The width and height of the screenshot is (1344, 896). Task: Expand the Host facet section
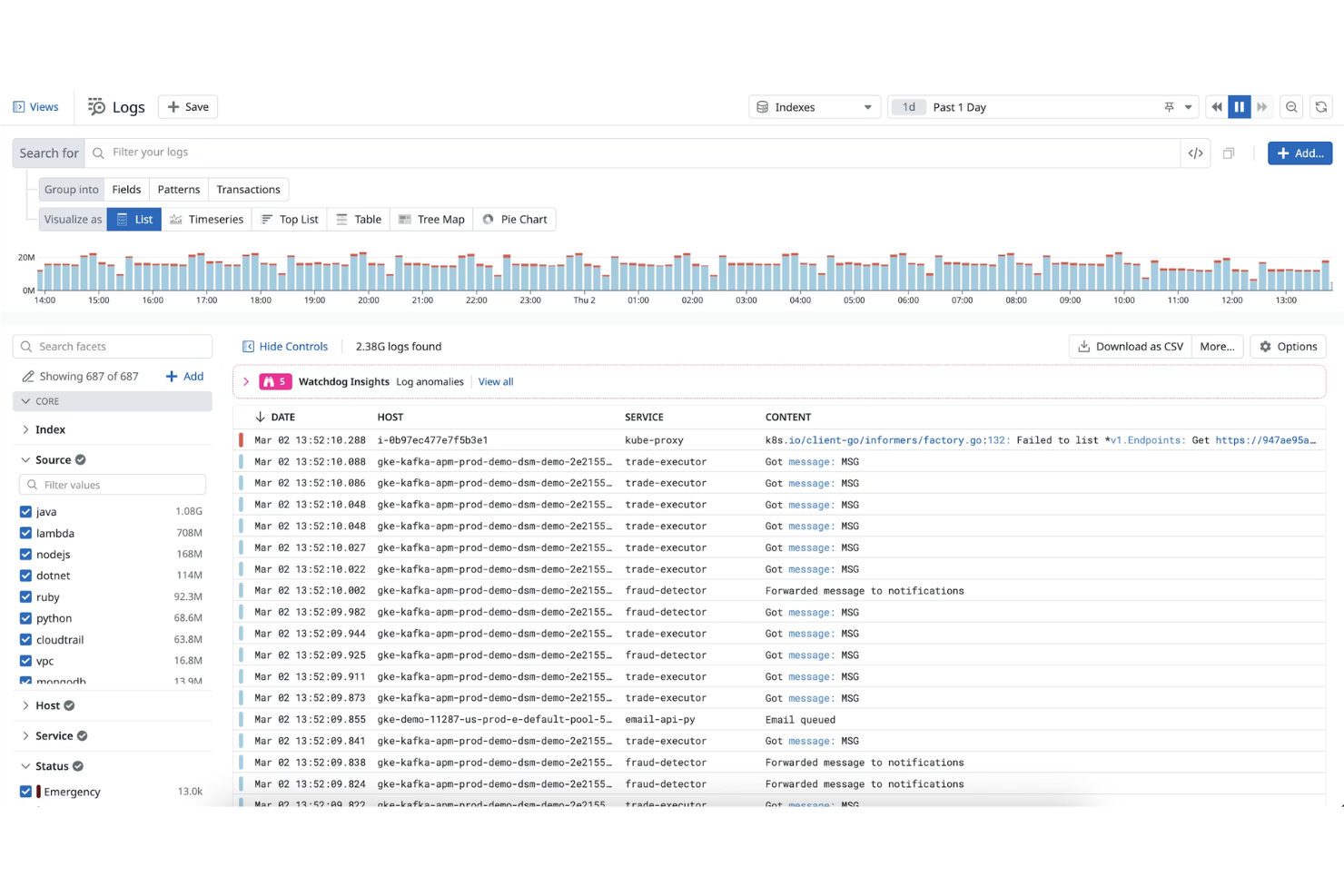click(x=25, y=705)
